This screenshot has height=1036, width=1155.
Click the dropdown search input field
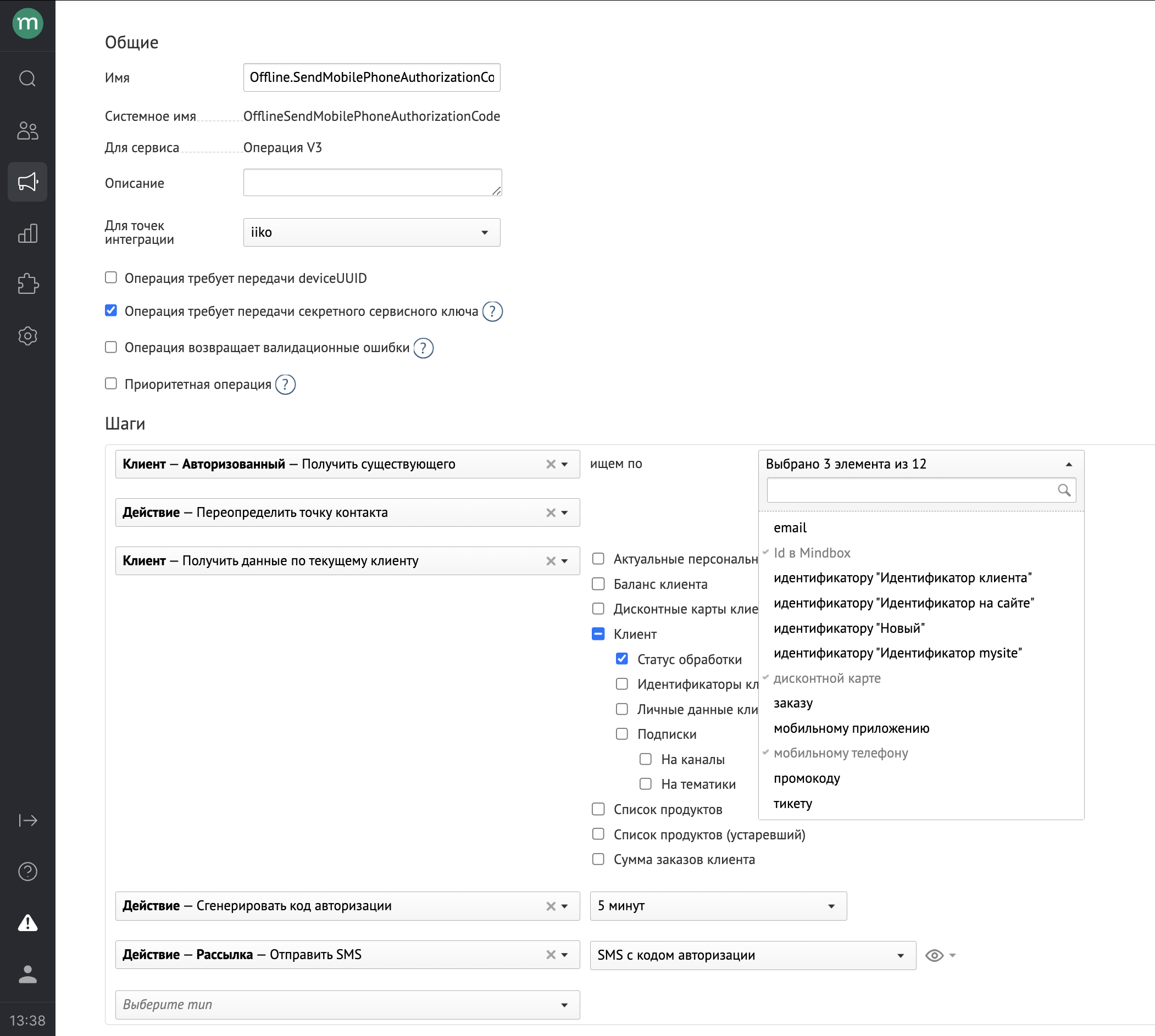921,490
